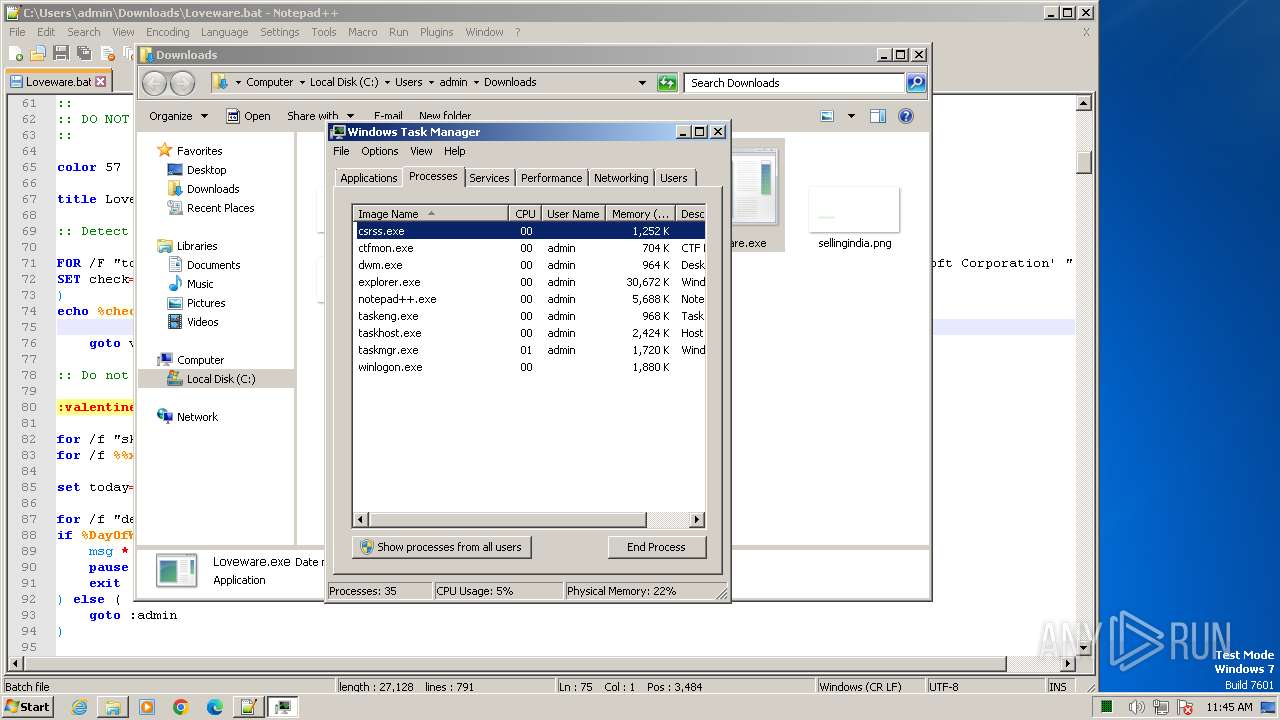Expand the Computer breadcrumb arrow
This screenshot has width=1280, height=720.
(x=302, y=83)
